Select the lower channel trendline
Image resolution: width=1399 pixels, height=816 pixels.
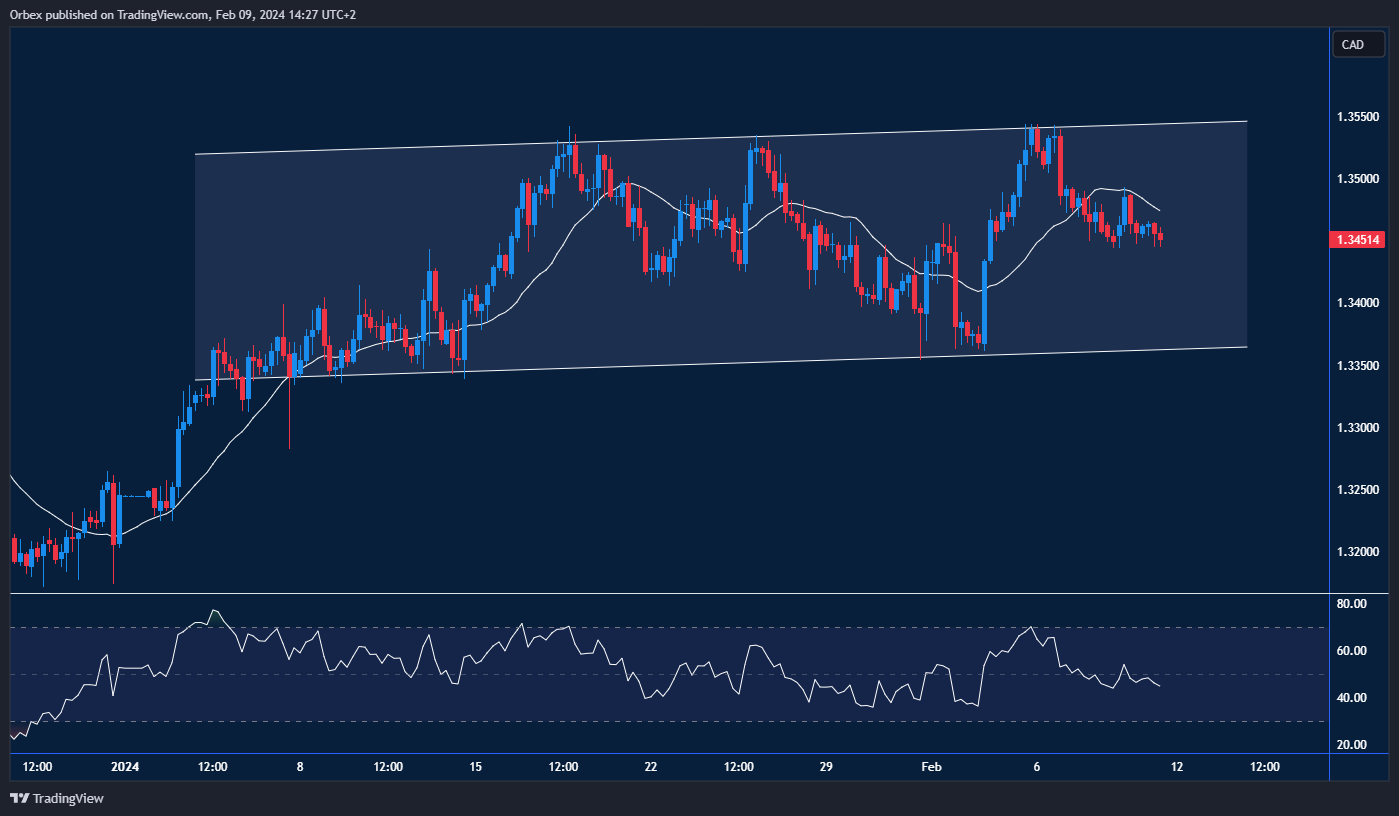[700, 365]
